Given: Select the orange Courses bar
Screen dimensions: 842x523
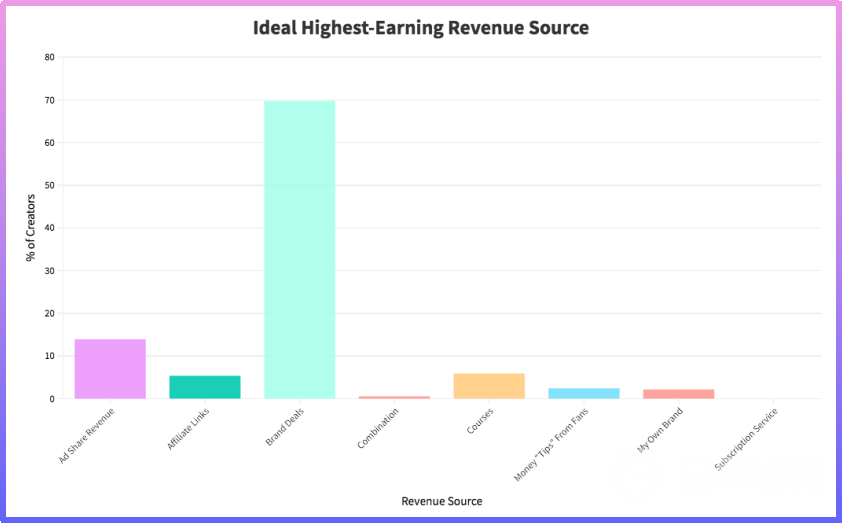Looking at the screenshot, I should click(x=489, y=386).
